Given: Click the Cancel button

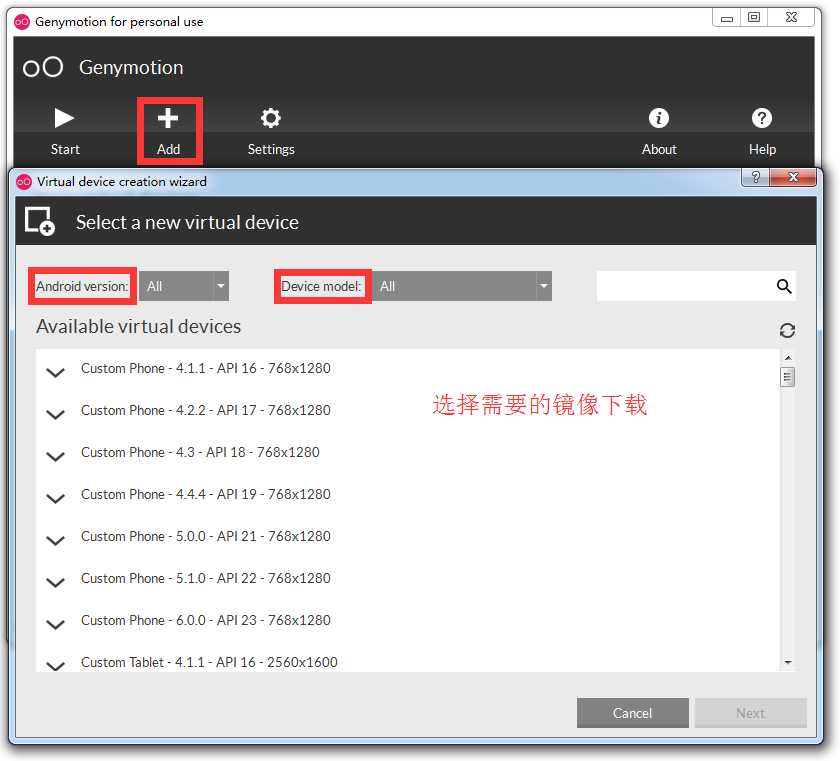Looking at the screenshot, I should point(633,713).
